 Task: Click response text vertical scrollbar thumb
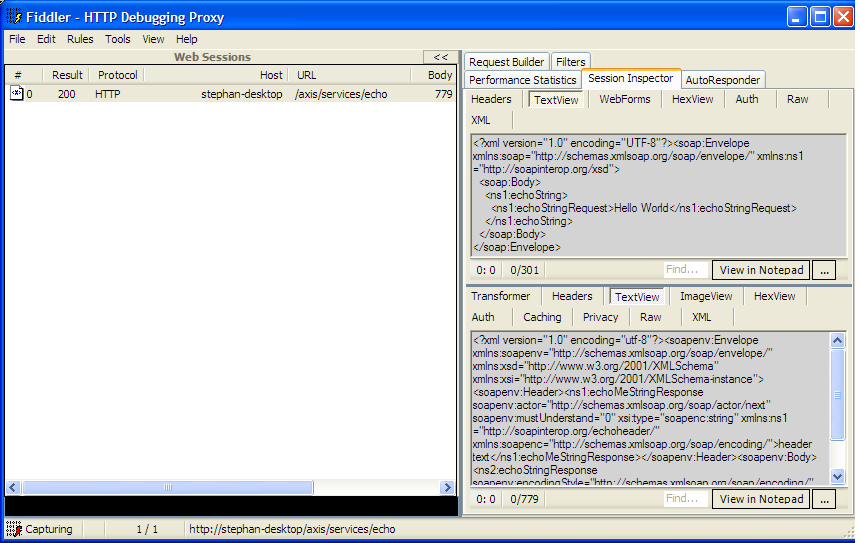coord(838,394)
